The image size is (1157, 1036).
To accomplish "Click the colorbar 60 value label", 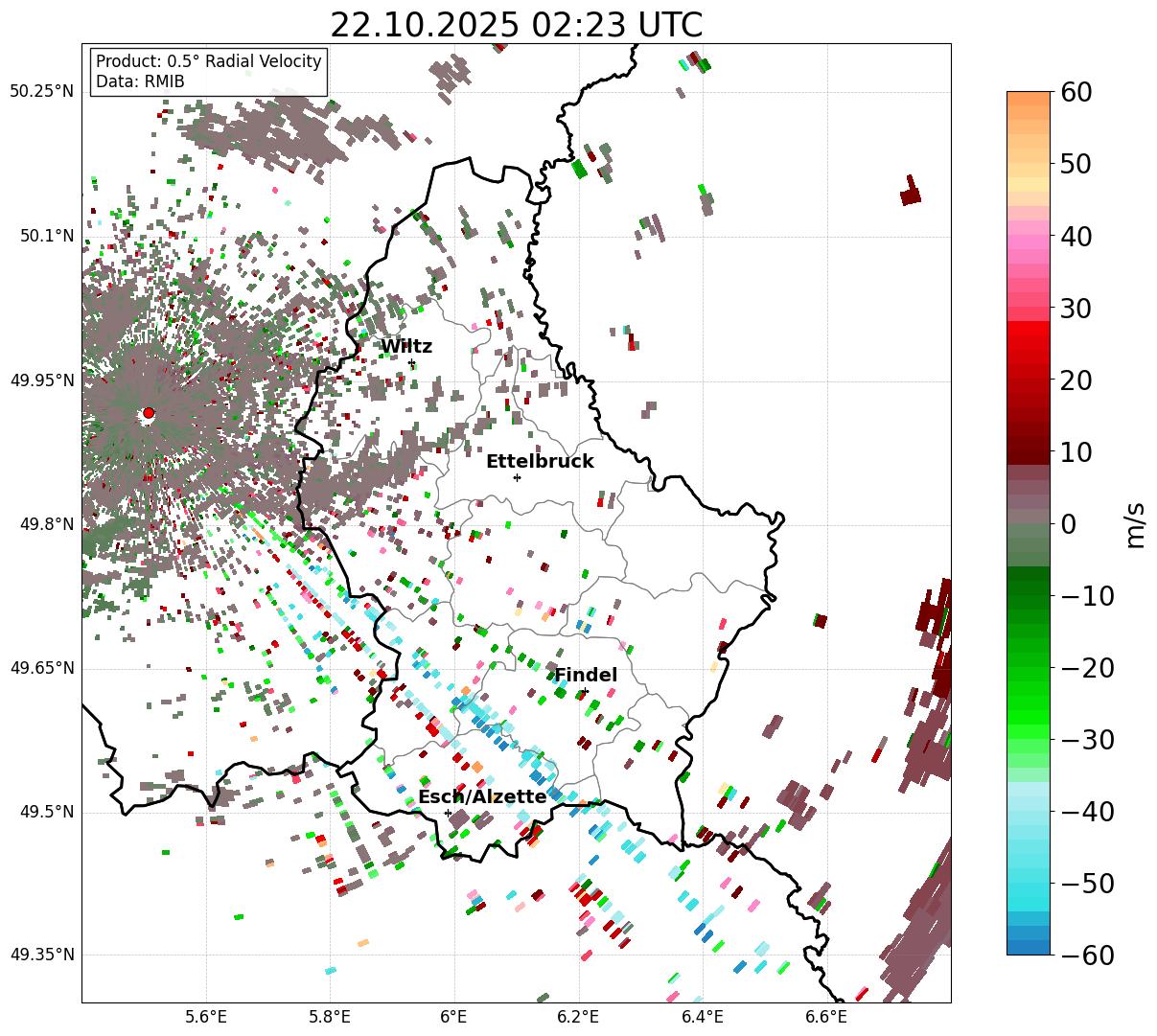I will 1076,92.
